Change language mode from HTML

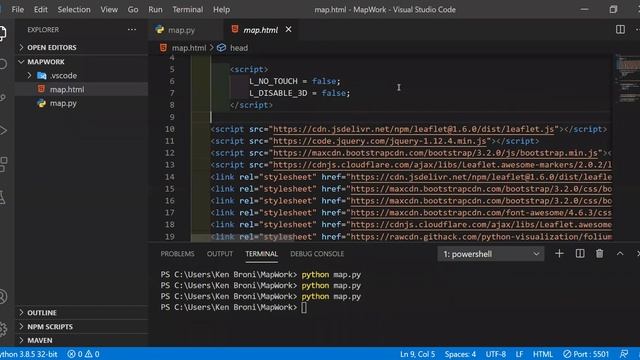point(542,354)
